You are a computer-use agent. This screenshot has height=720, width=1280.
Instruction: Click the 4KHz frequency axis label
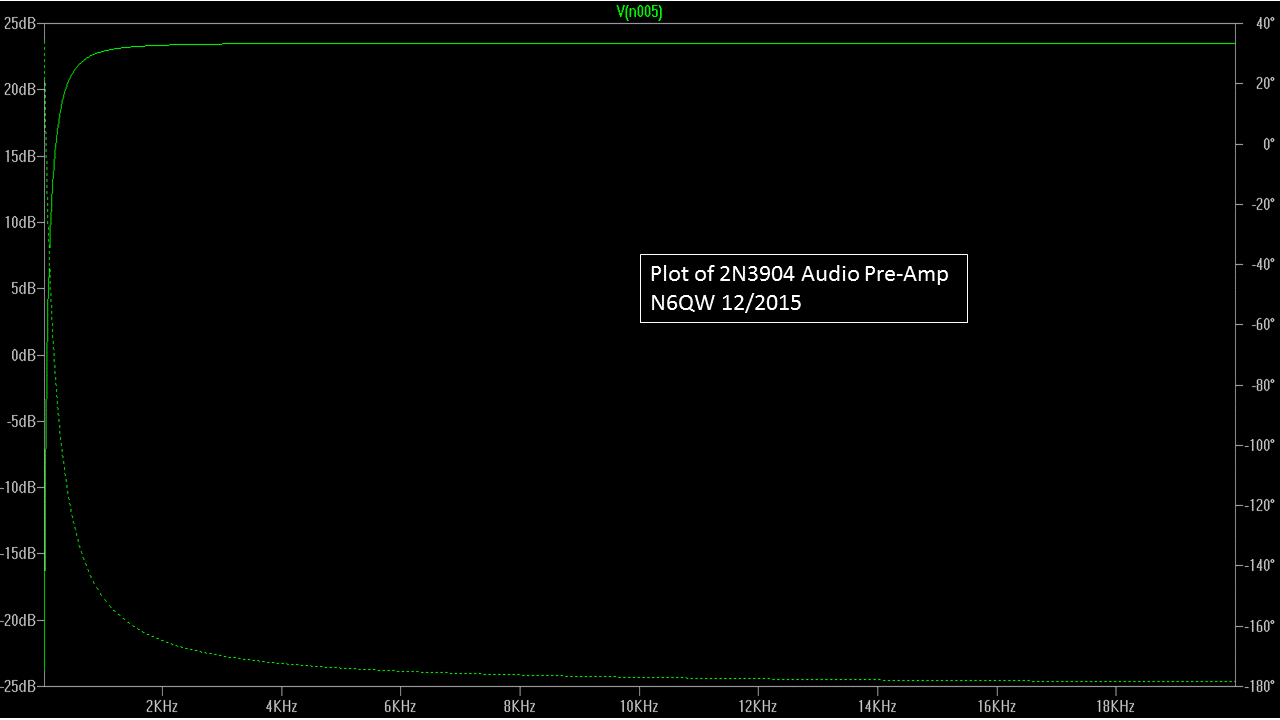coord(281,706)
